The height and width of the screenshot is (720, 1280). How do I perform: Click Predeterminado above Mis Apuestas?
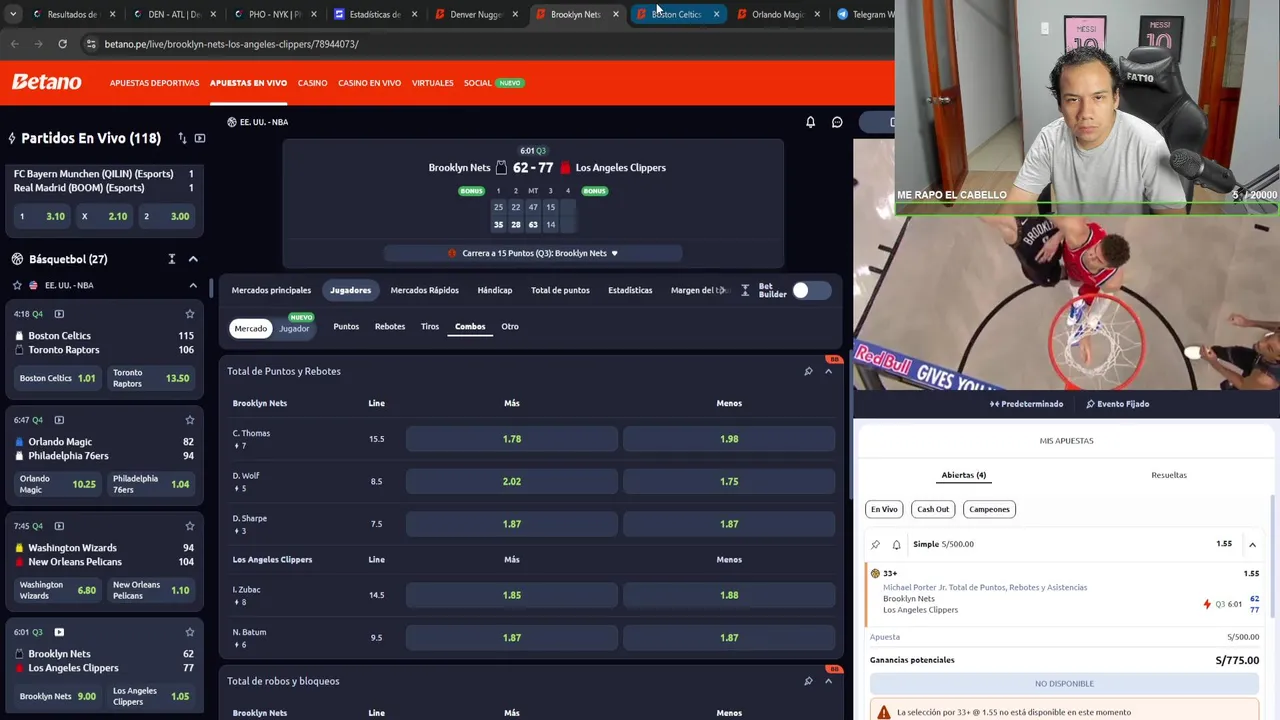click(x=1026, y=404)
